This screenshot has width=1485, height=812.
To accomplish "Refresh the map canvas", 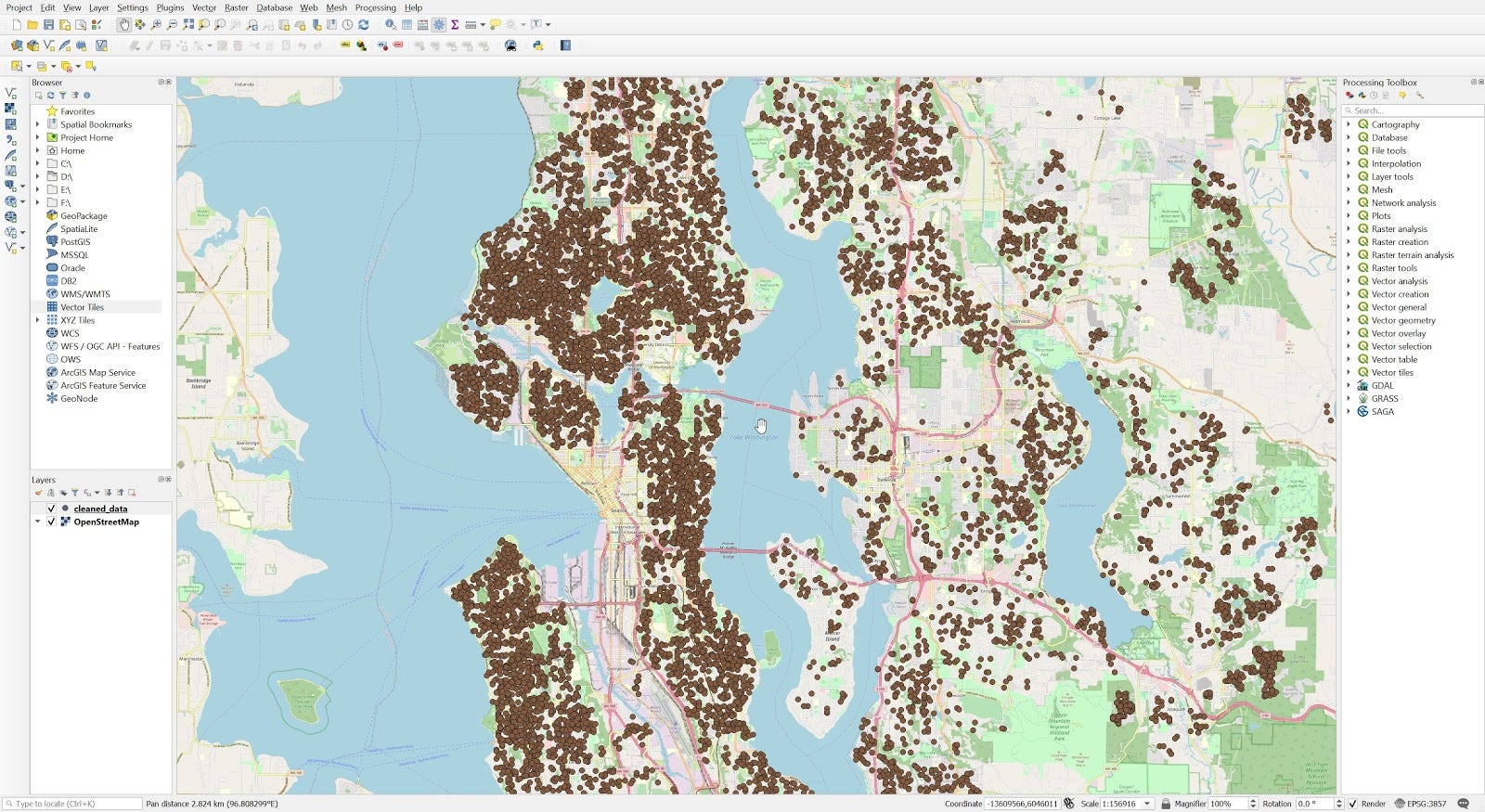I will tap(363, 25).
